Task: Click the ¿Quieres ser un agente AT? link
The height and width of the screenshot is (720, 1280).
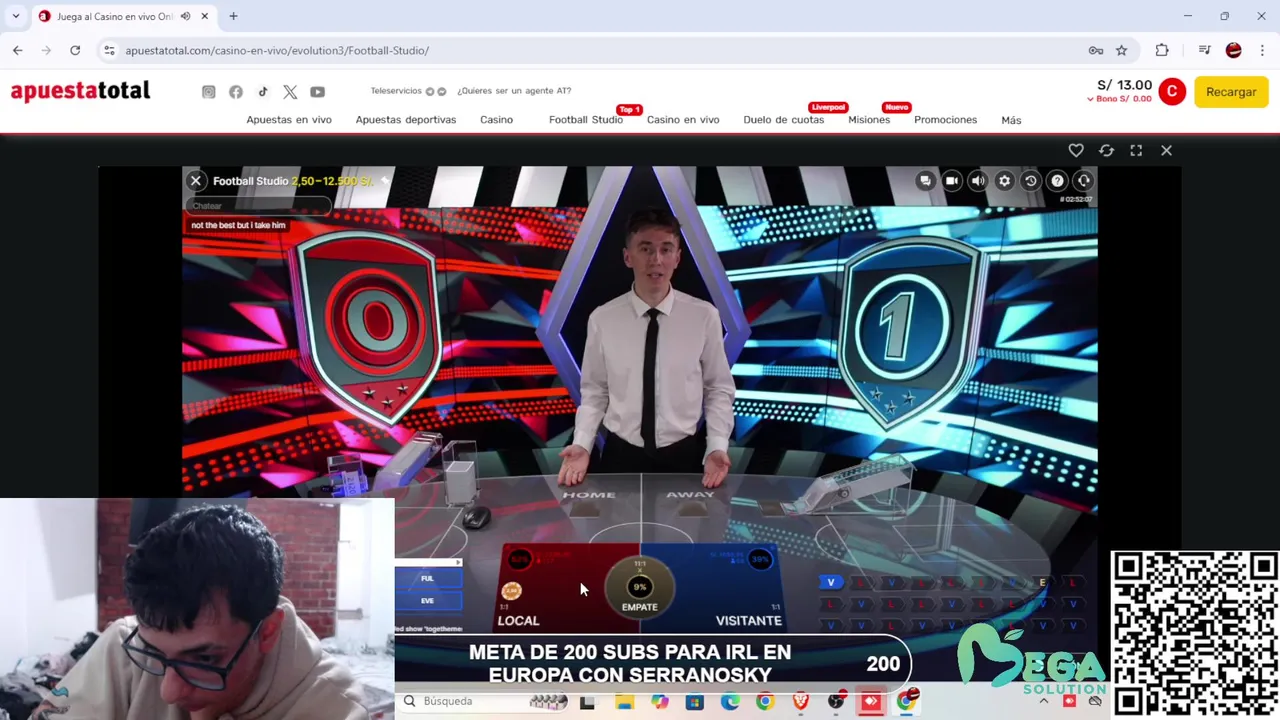Action: click(x=514, y=91)
